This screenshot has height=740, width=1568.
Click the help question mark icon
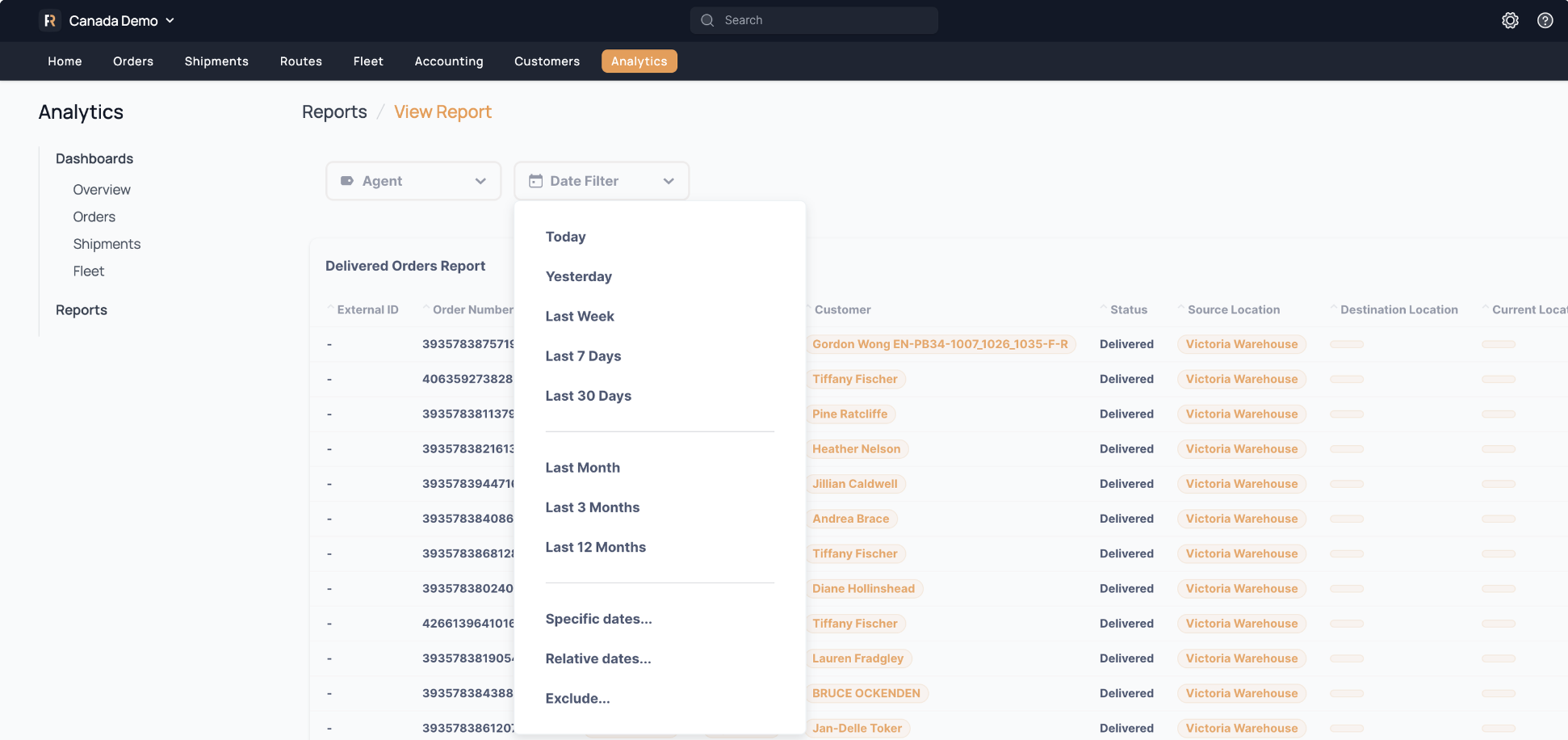click(x=1545, y=20)
